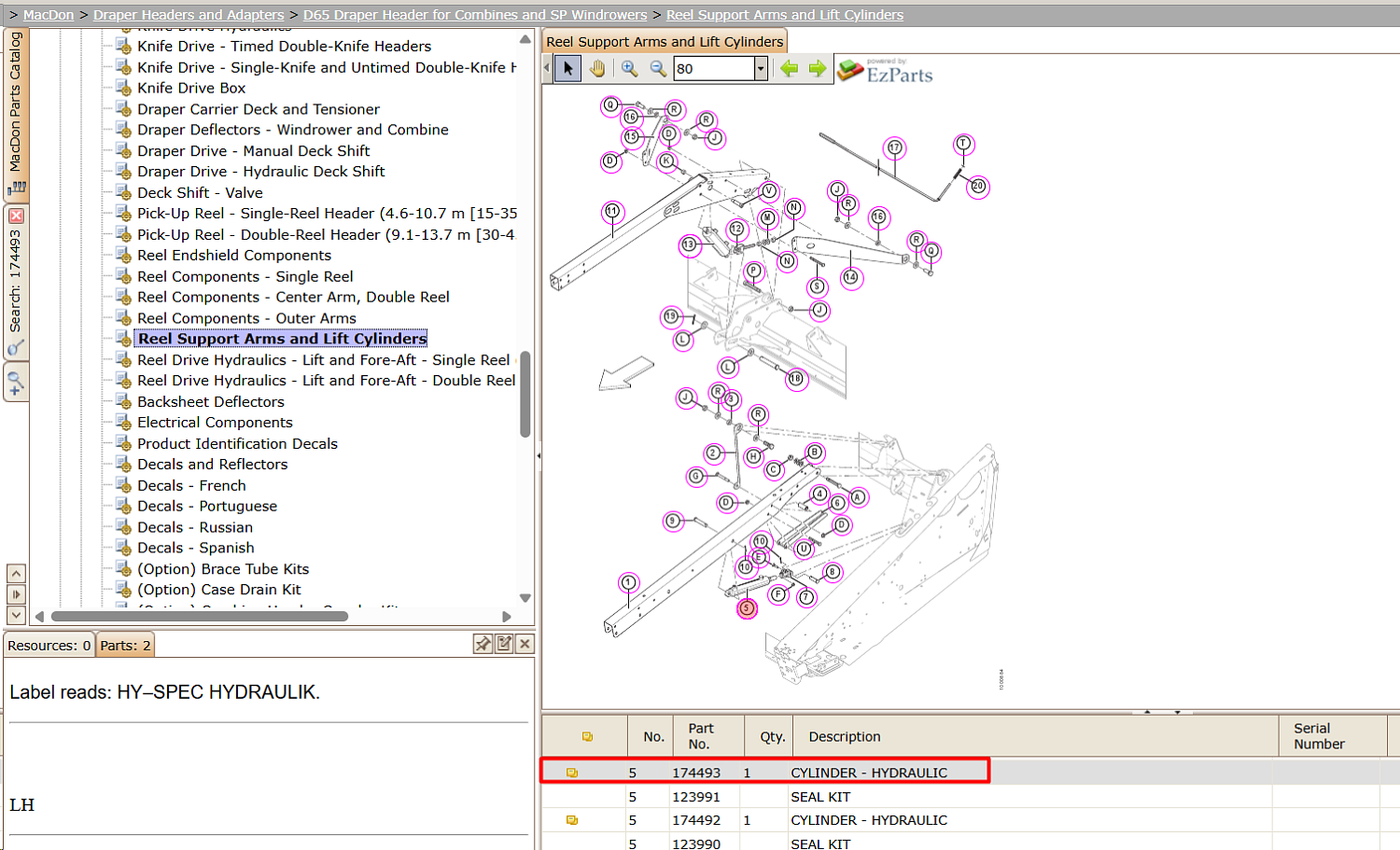Select the Reel Support Arms and Lift Cylinders diagram tab

665,41
